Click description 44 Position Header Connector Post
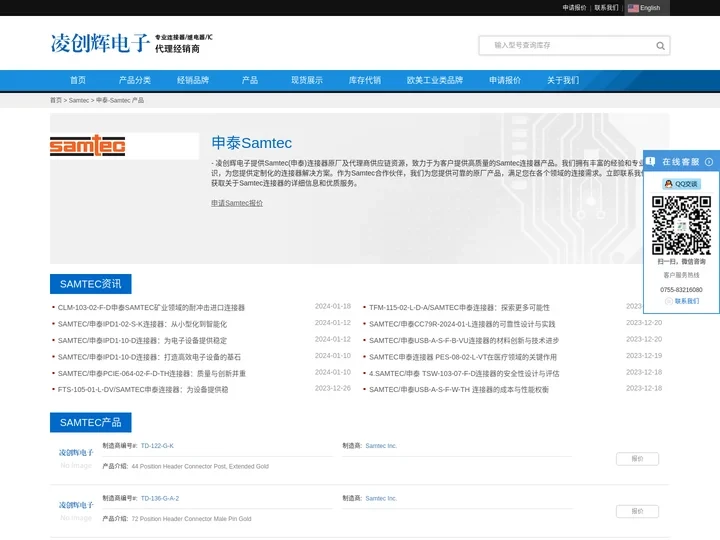 click(x=200, y=467)
